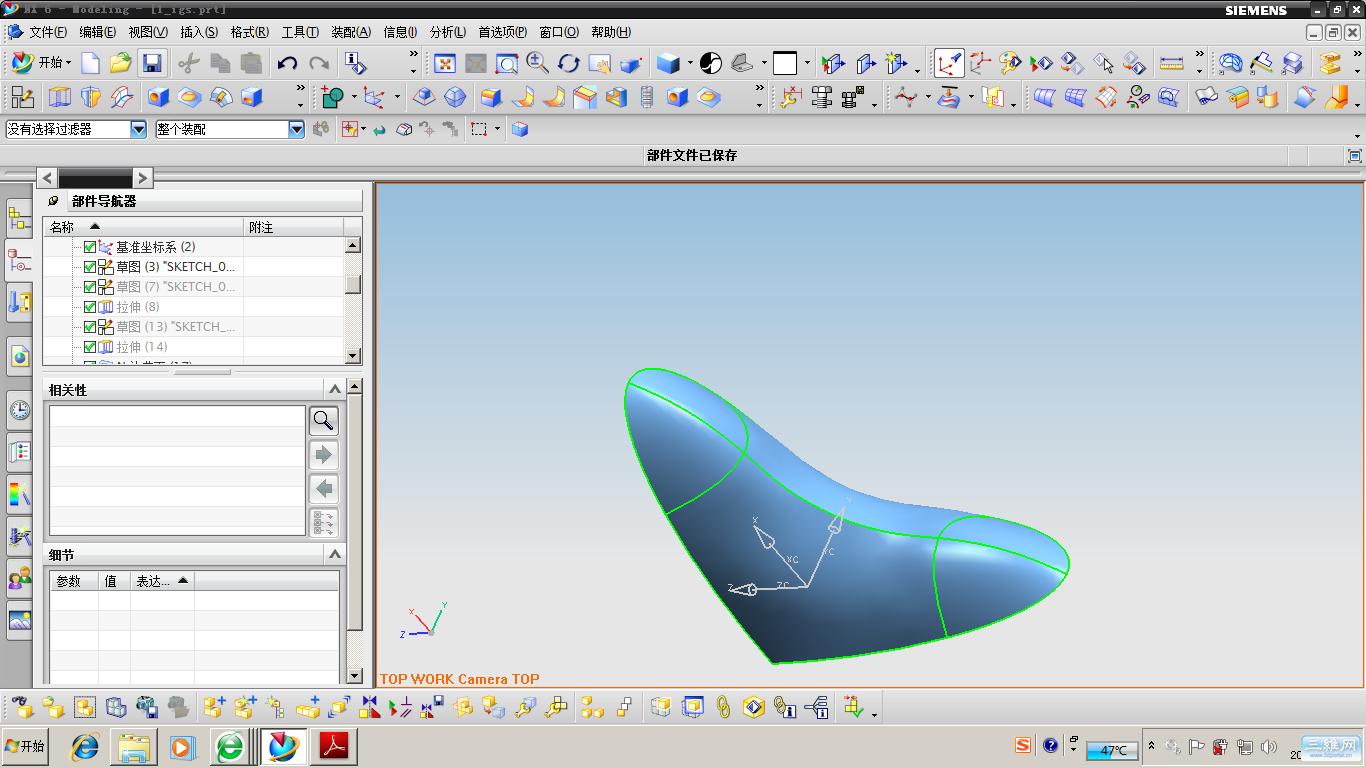Screen dimensions: 1366x768
Task: Open the 视图(V) menu
Action: coord(147,32)
